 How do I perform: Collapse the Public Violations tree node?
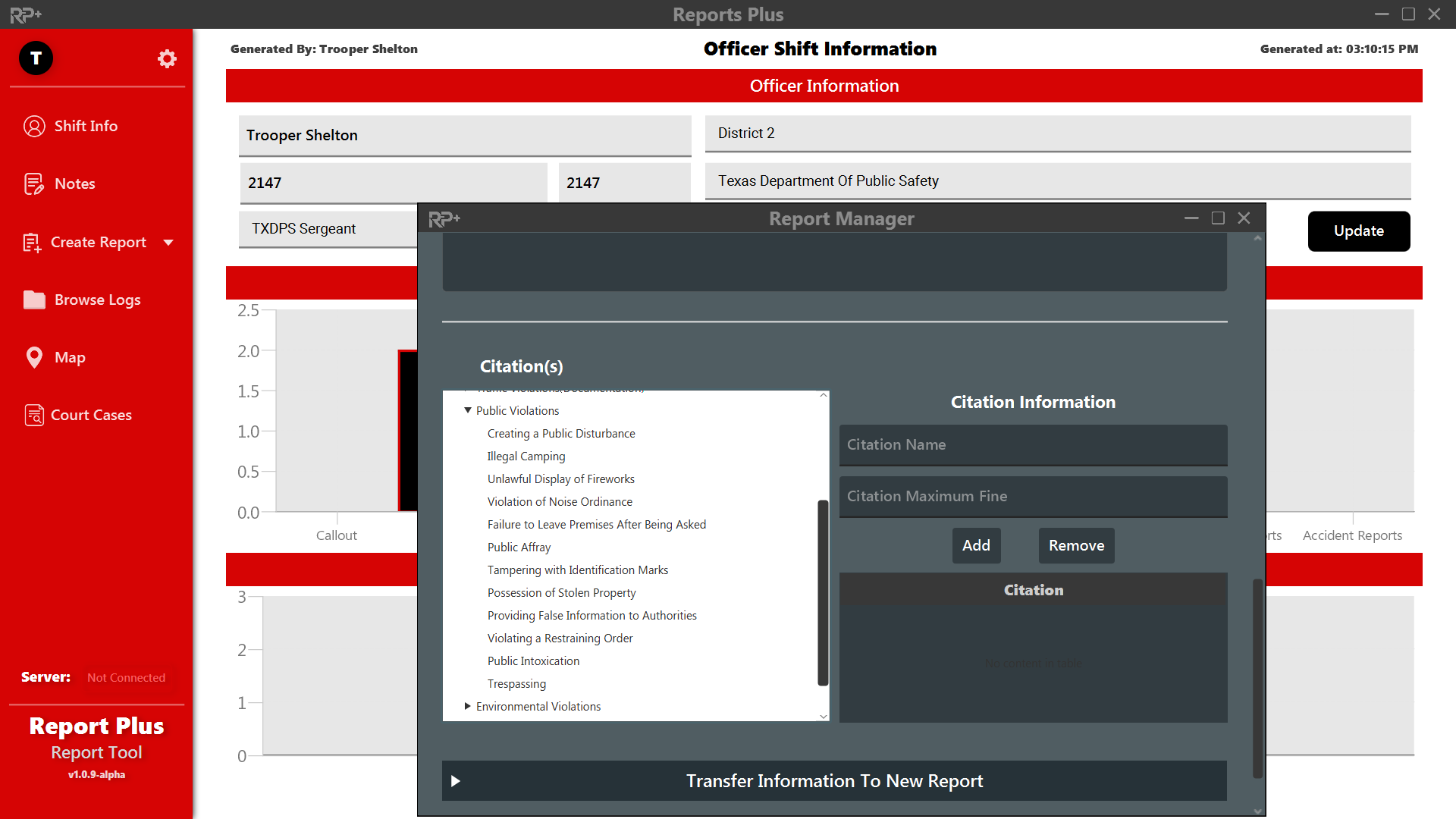468,410
